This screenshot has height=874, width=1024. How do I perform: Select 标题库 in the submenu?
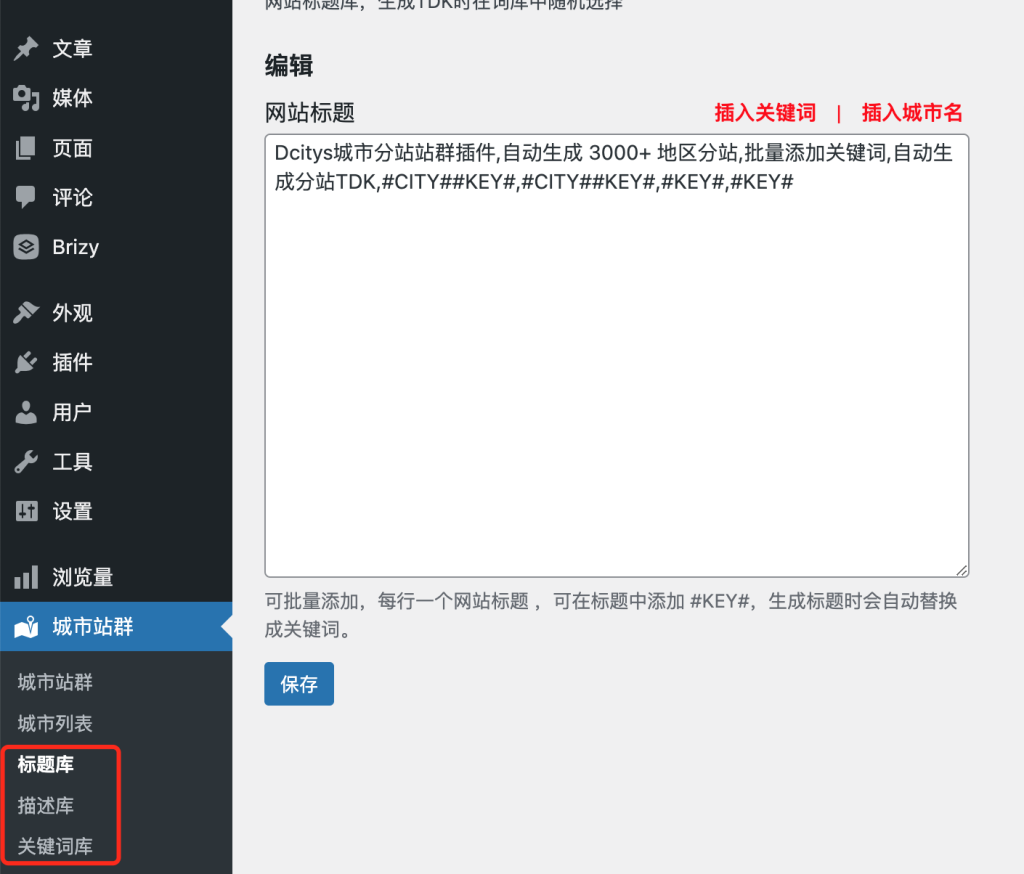(x=46, y=765)
